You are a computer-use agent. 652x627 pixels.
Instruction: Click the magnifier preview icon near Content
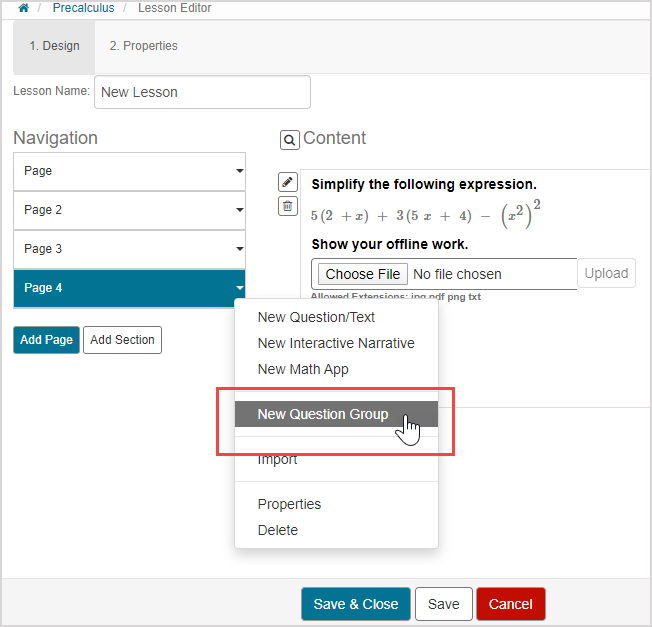[x=289, y=140]
